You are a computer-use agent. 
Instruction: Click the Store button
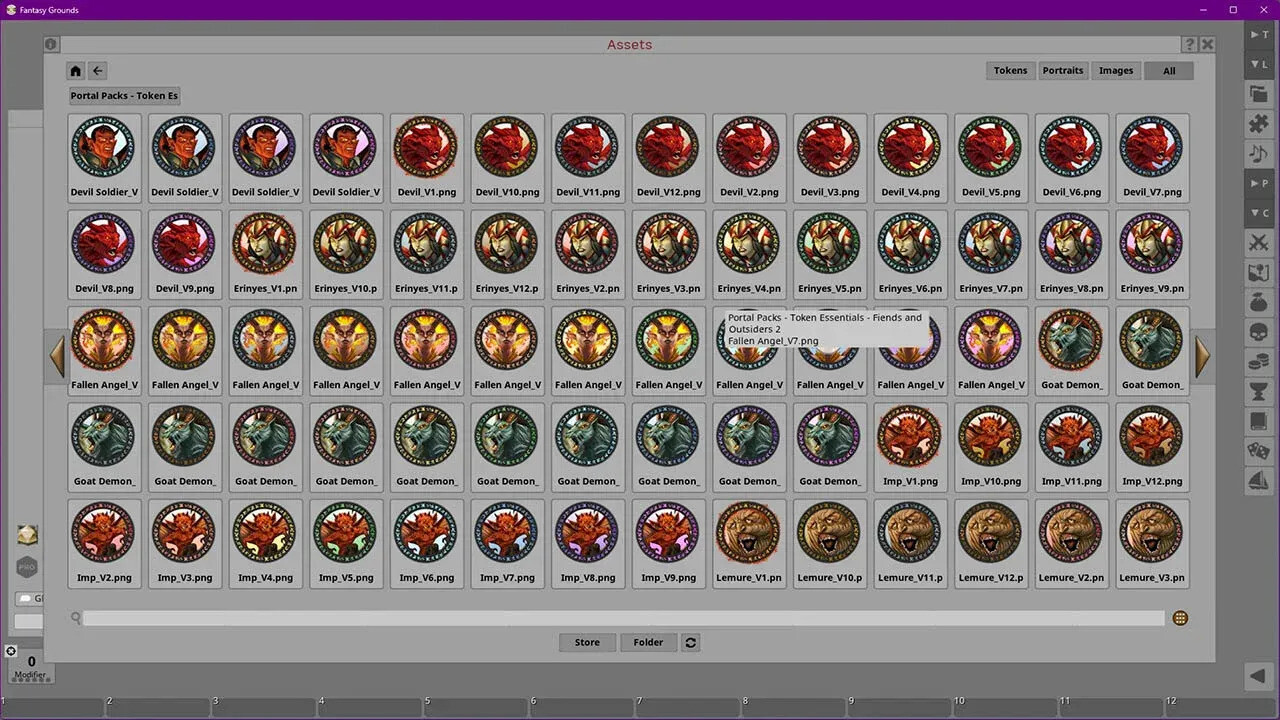coord(587,642)
